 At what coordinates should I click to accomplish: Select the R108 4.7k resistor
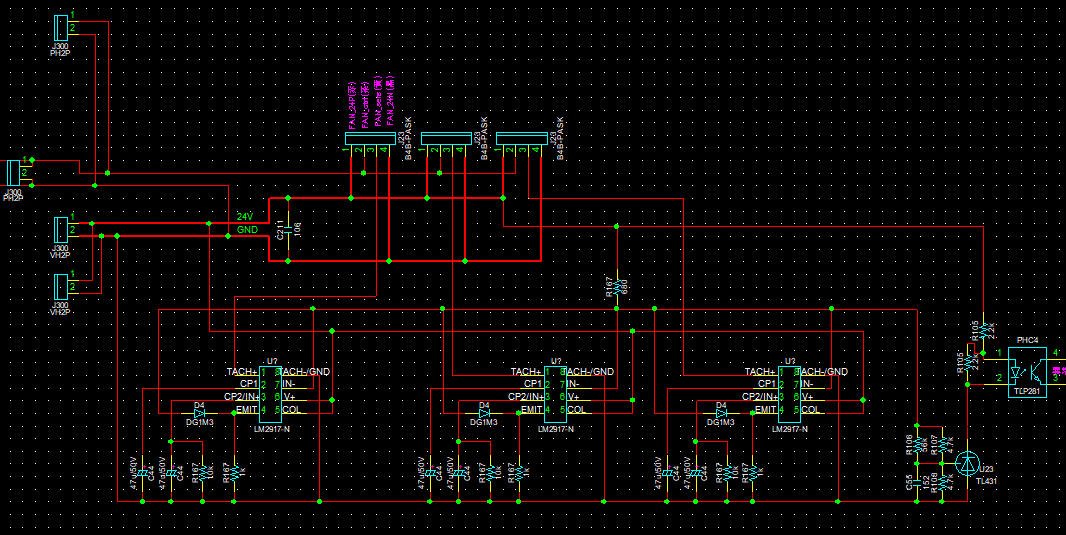pos(942,482)
